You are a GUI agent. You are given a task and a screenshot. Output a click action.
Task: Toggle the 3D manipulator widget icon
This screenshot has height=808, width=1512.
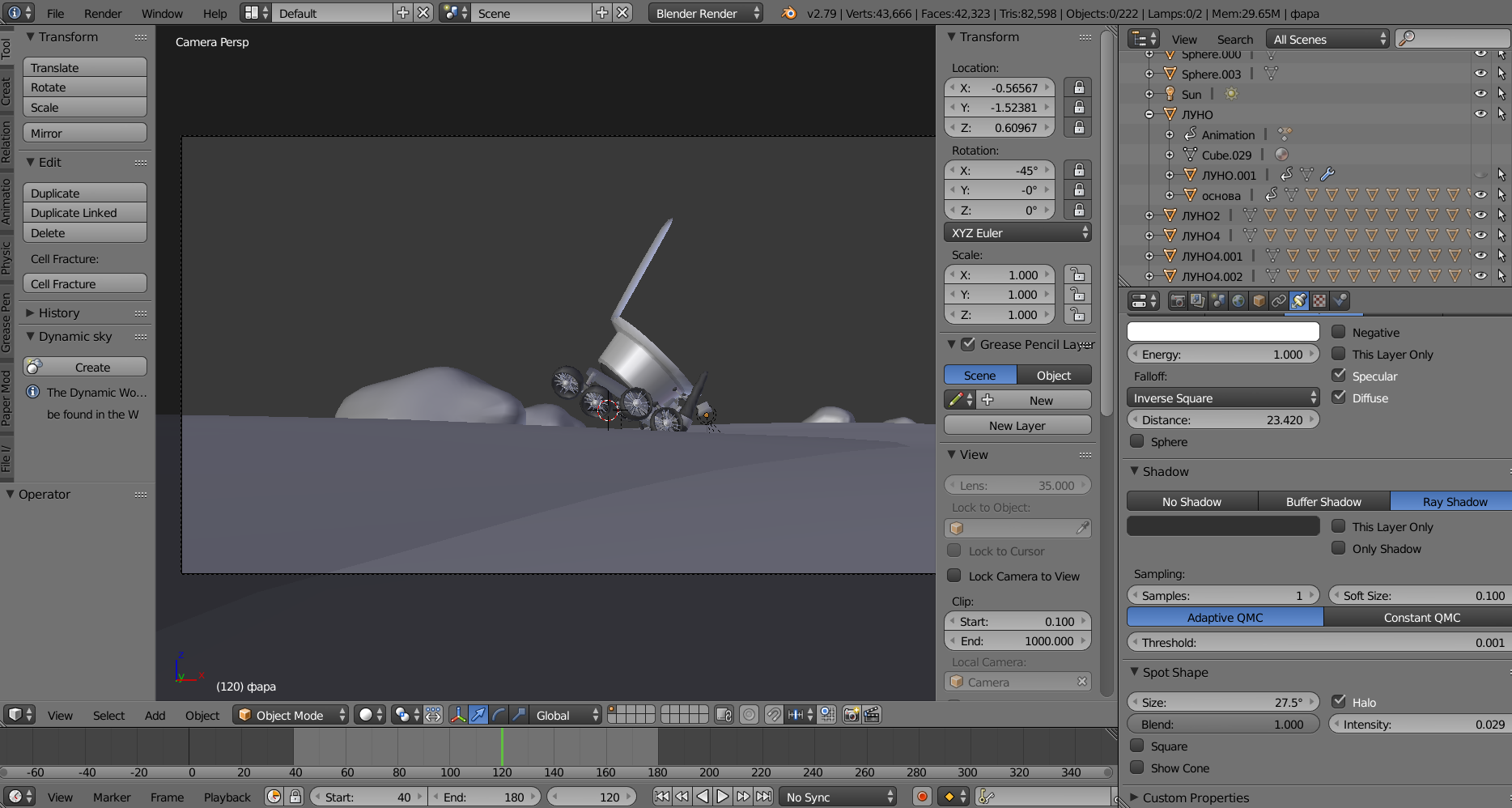pos(458,715)
